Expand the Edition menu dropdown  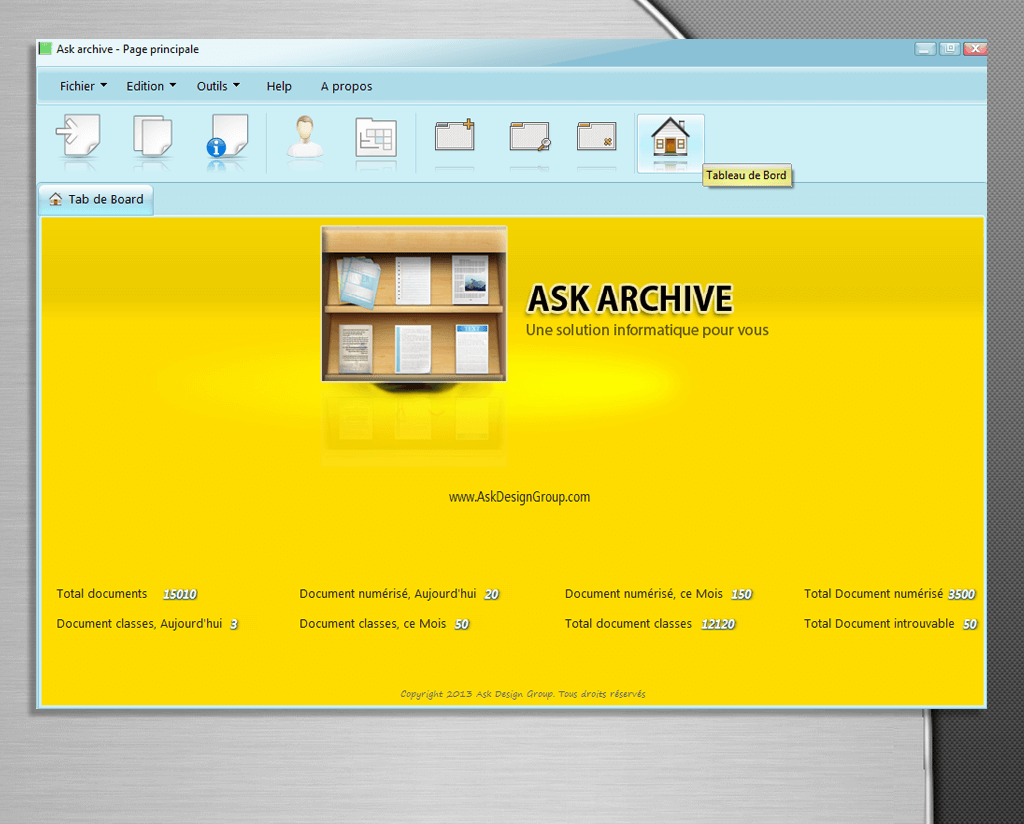pyautogui.click(x=151, y=86)
